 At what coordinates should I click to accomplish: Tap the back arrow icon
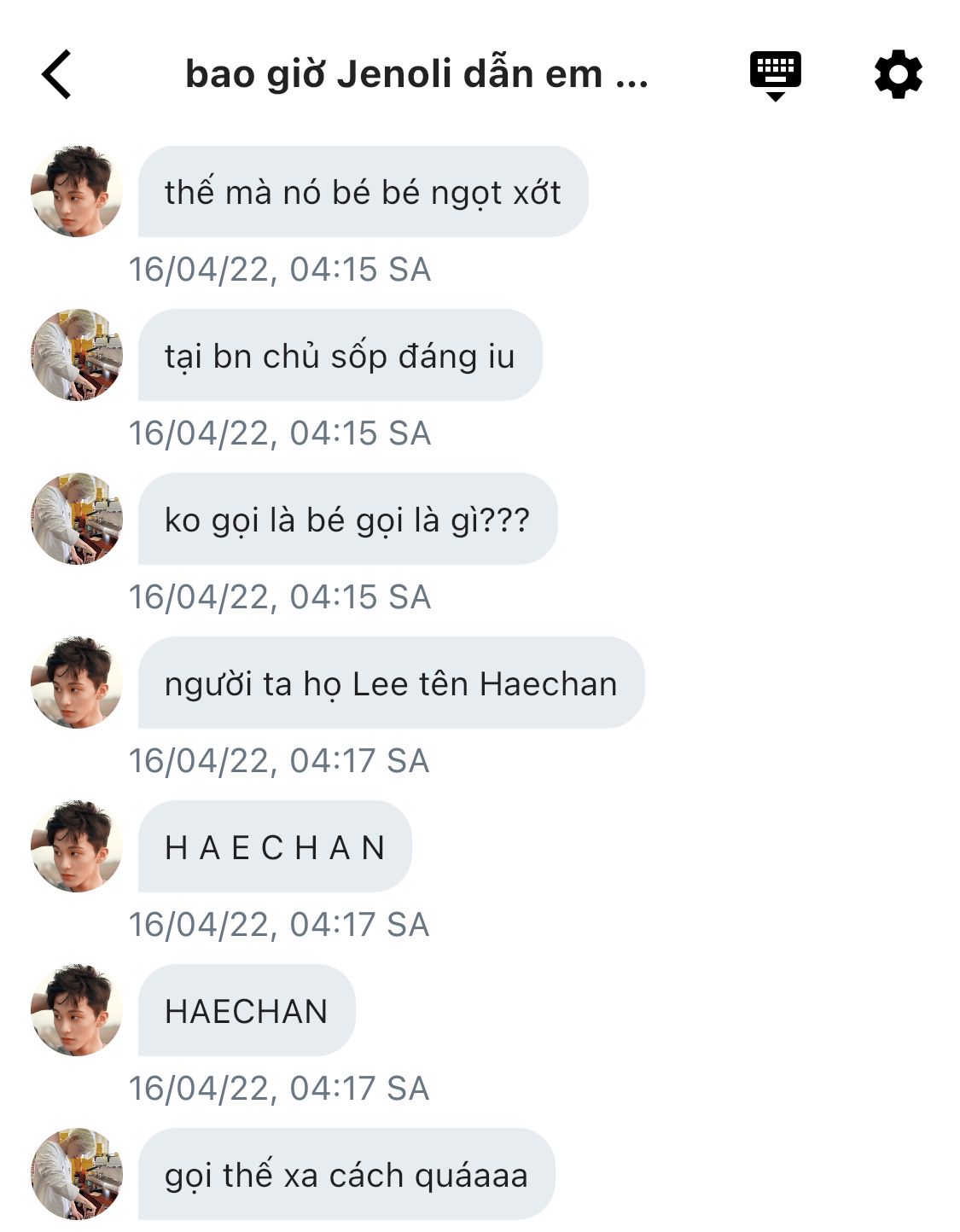(56, 74)
